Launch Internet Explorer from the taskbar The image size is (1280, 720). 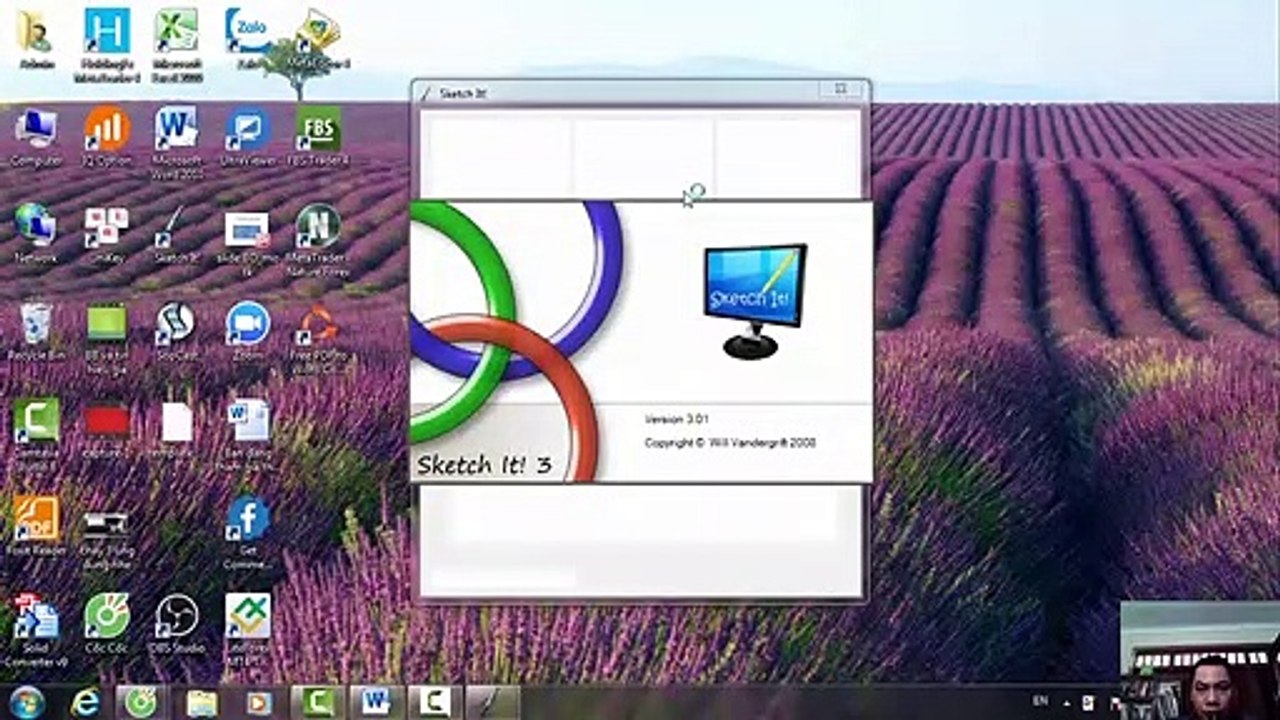(x=85, y=702)
